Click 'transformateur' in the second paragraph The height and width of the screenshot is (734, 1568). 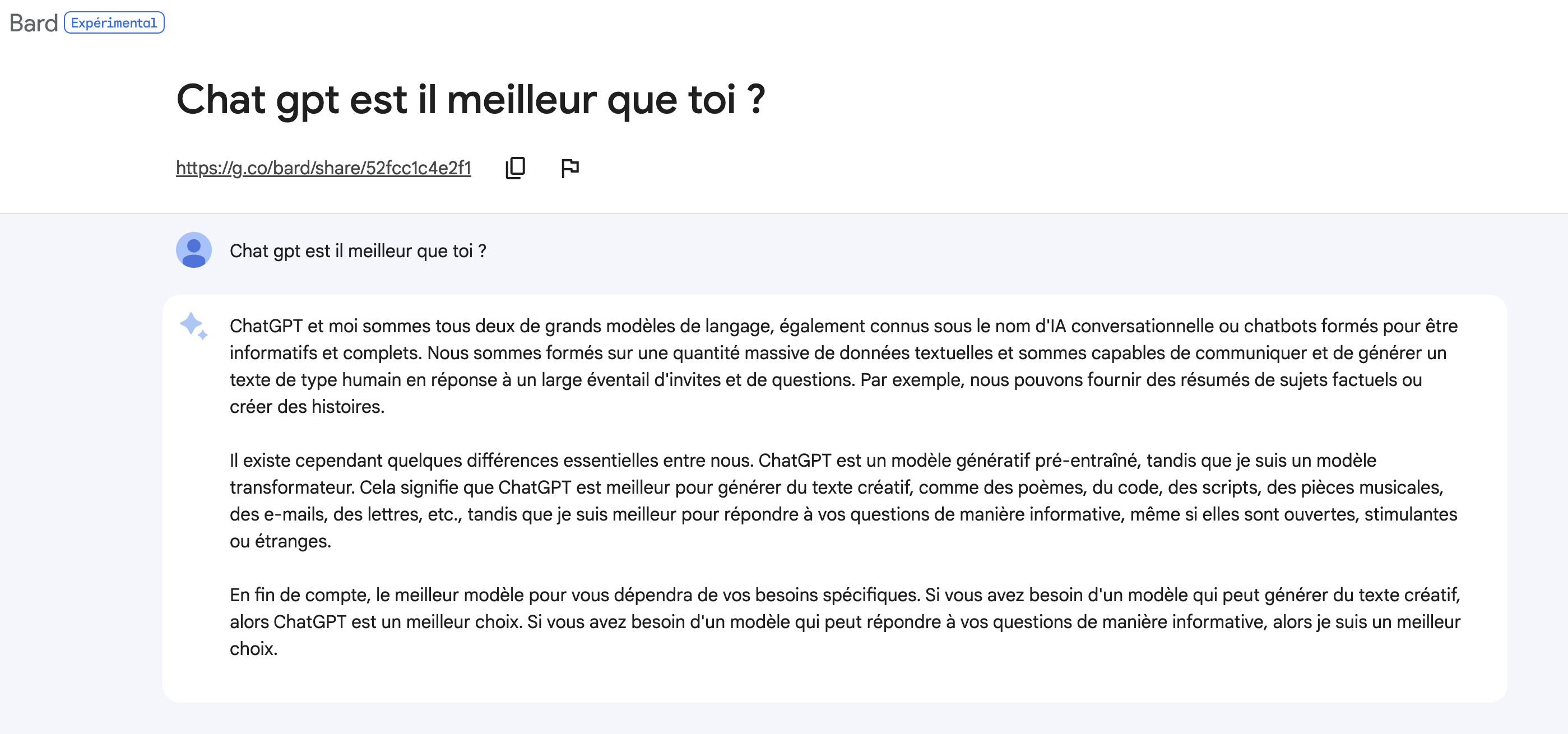tap(291, 487)
